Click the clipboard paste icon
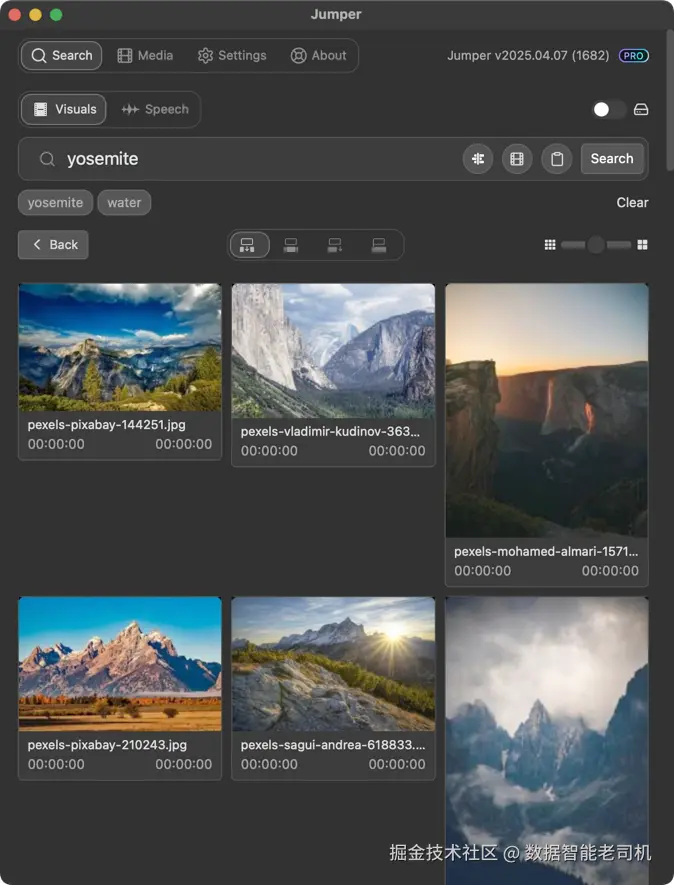Image resolution: width=674 pixels, height=885 pixels. point(557,159)
